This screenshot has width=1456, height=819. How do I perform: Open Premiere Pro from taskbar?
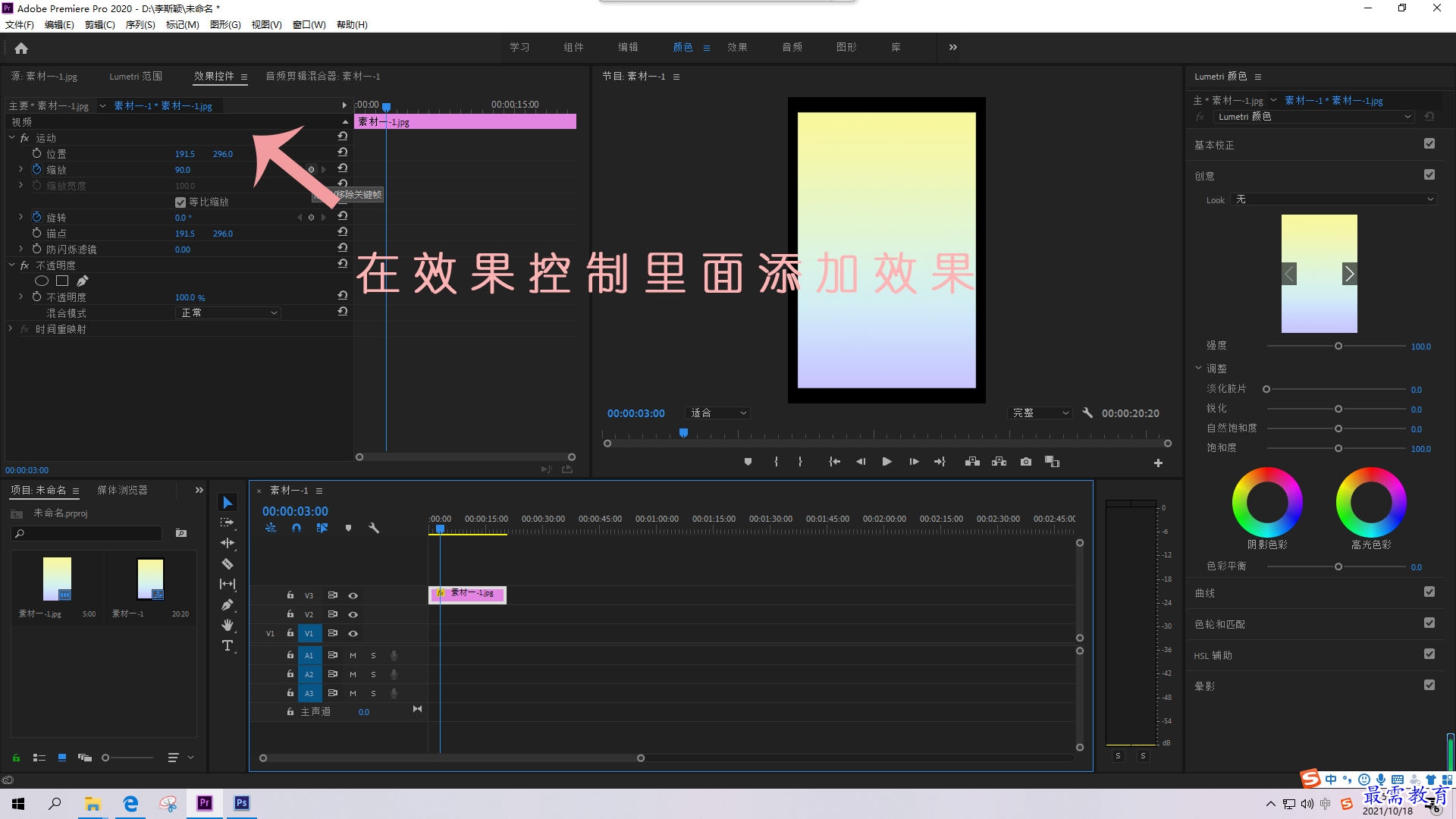point(205,803)
